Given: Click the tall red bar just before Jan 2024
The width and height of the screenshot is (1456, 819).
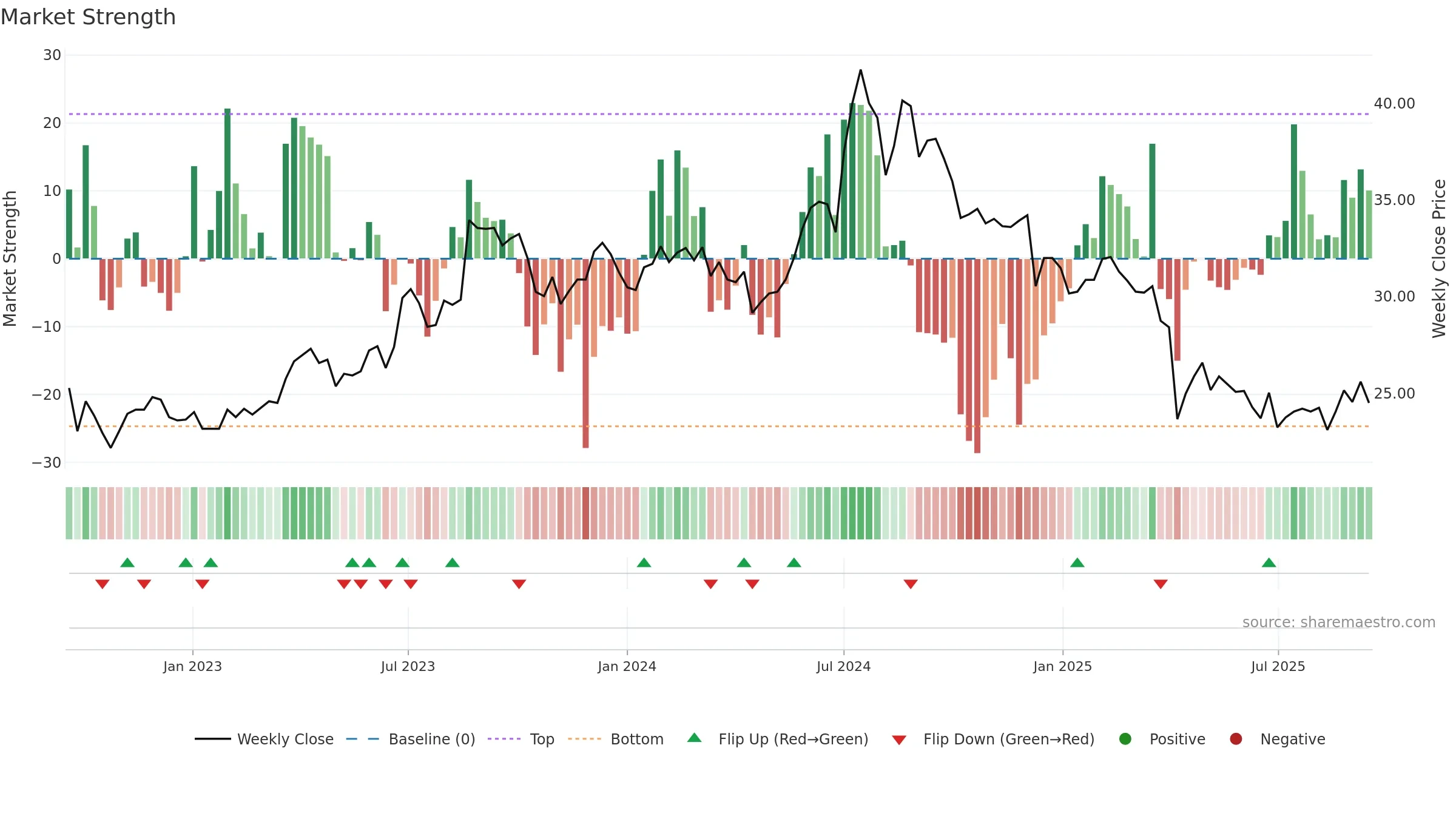Looking at the screenshot, I should tap(585, 354).
